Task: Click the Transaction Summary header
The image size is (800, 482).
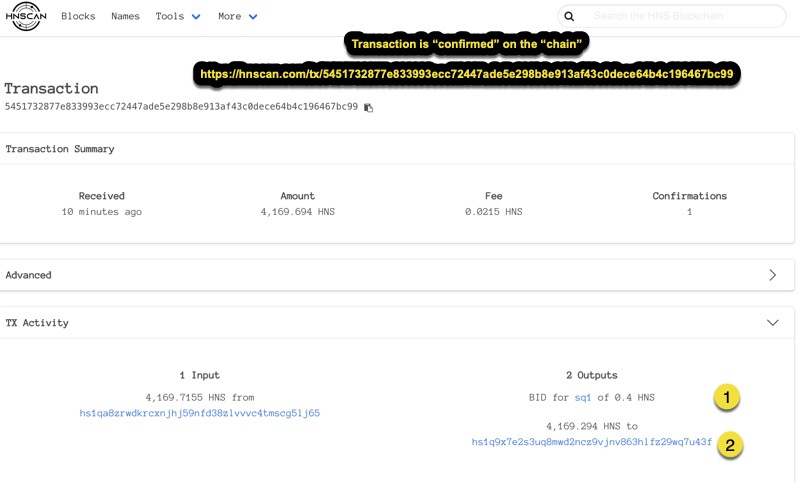Action: click(60, 149)
